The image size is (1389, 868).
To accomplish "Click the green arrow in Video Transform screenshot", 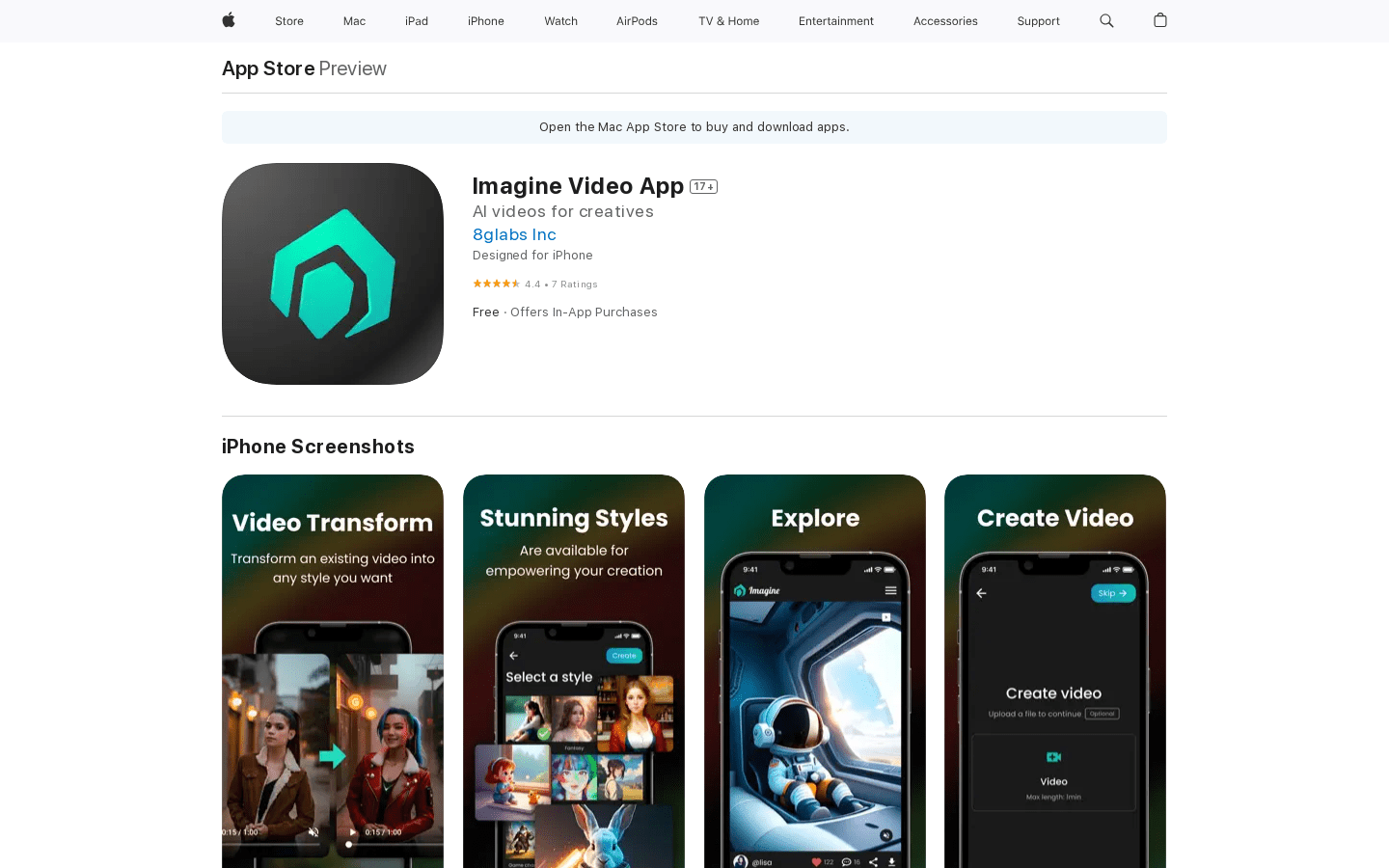I will [333, 756].
